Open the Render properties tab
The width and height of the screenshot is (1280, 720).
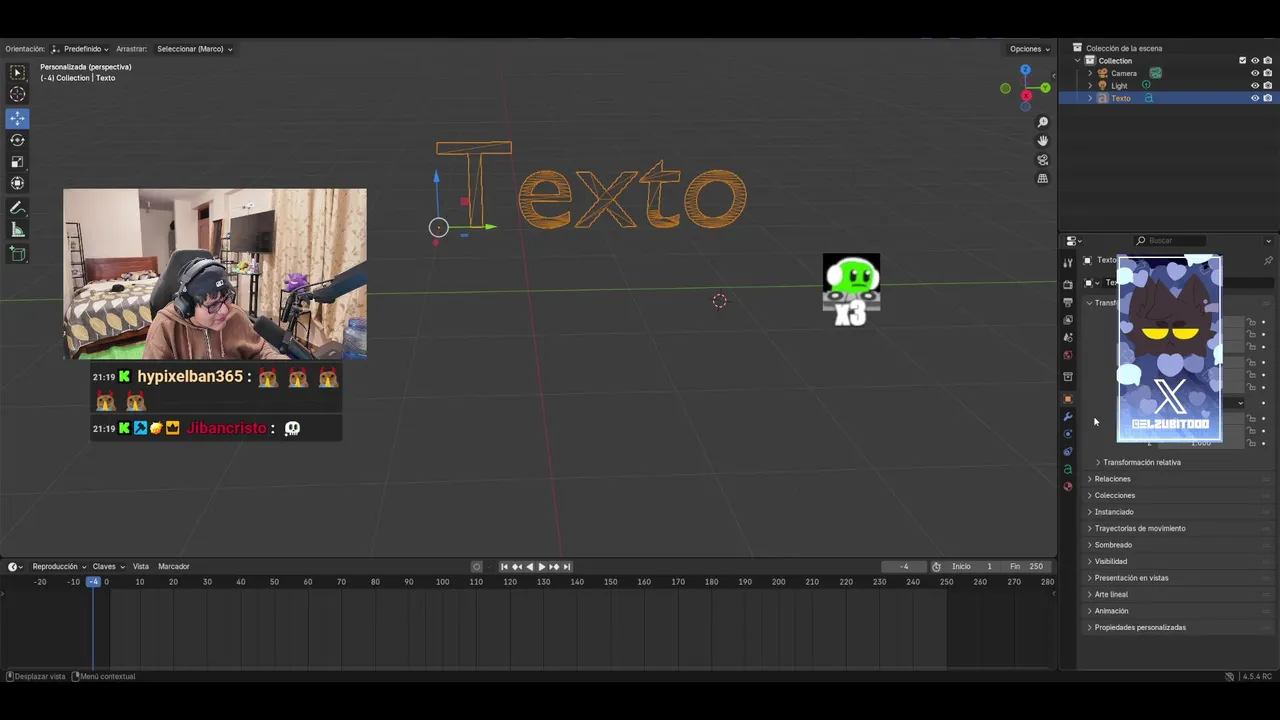(1068, 285)
